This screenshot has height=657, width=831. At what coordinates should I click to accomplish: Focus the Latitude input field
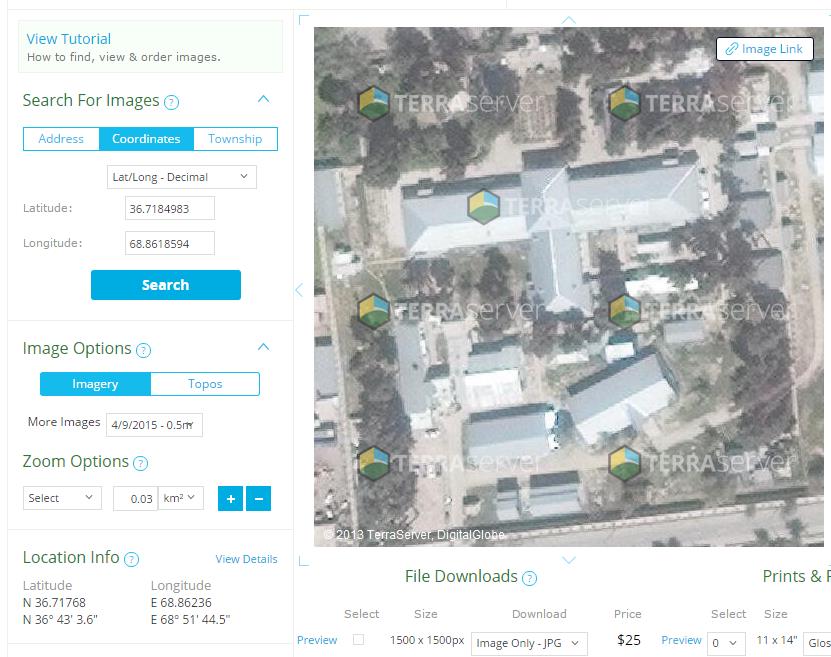[x=170, y=208]
